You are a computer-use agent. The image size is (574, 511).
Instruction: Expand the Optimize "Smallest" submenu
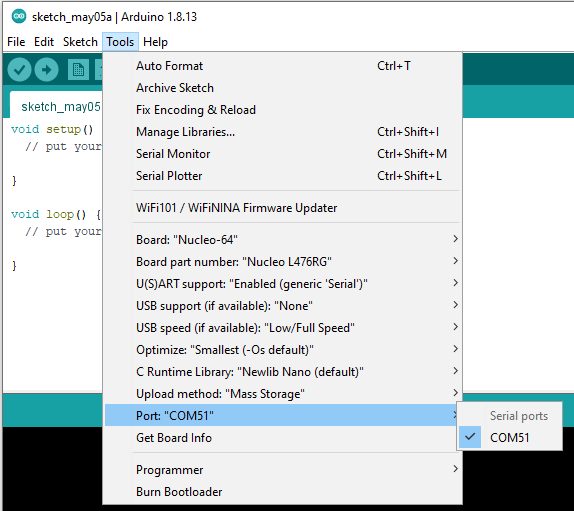pos(282,350)
